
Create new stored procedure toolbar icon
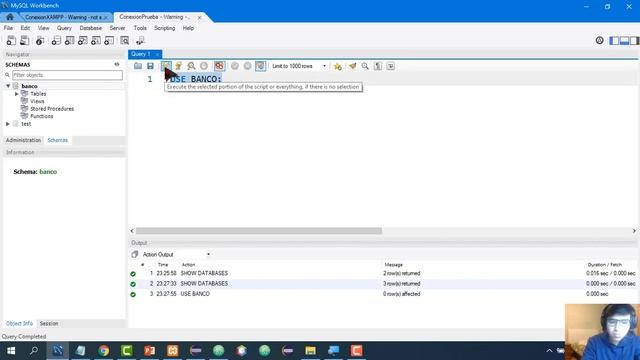96,40
